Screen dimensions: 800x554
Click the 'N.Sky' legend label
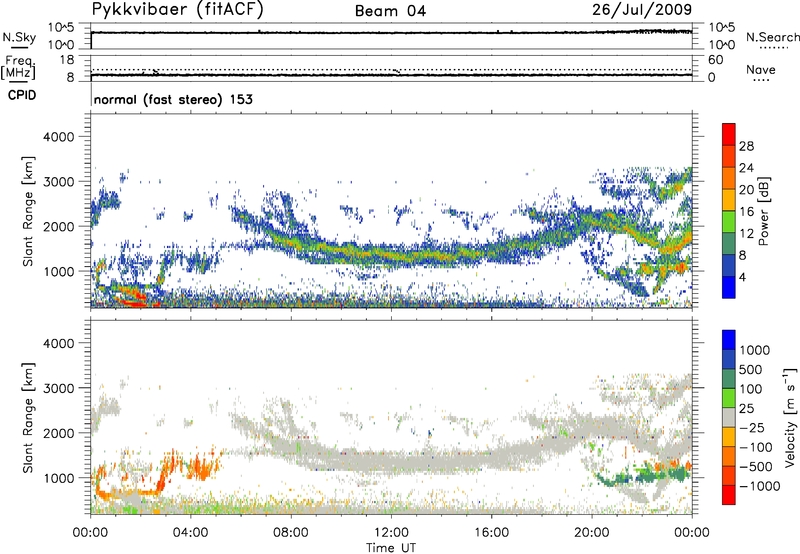click(19, 37)
